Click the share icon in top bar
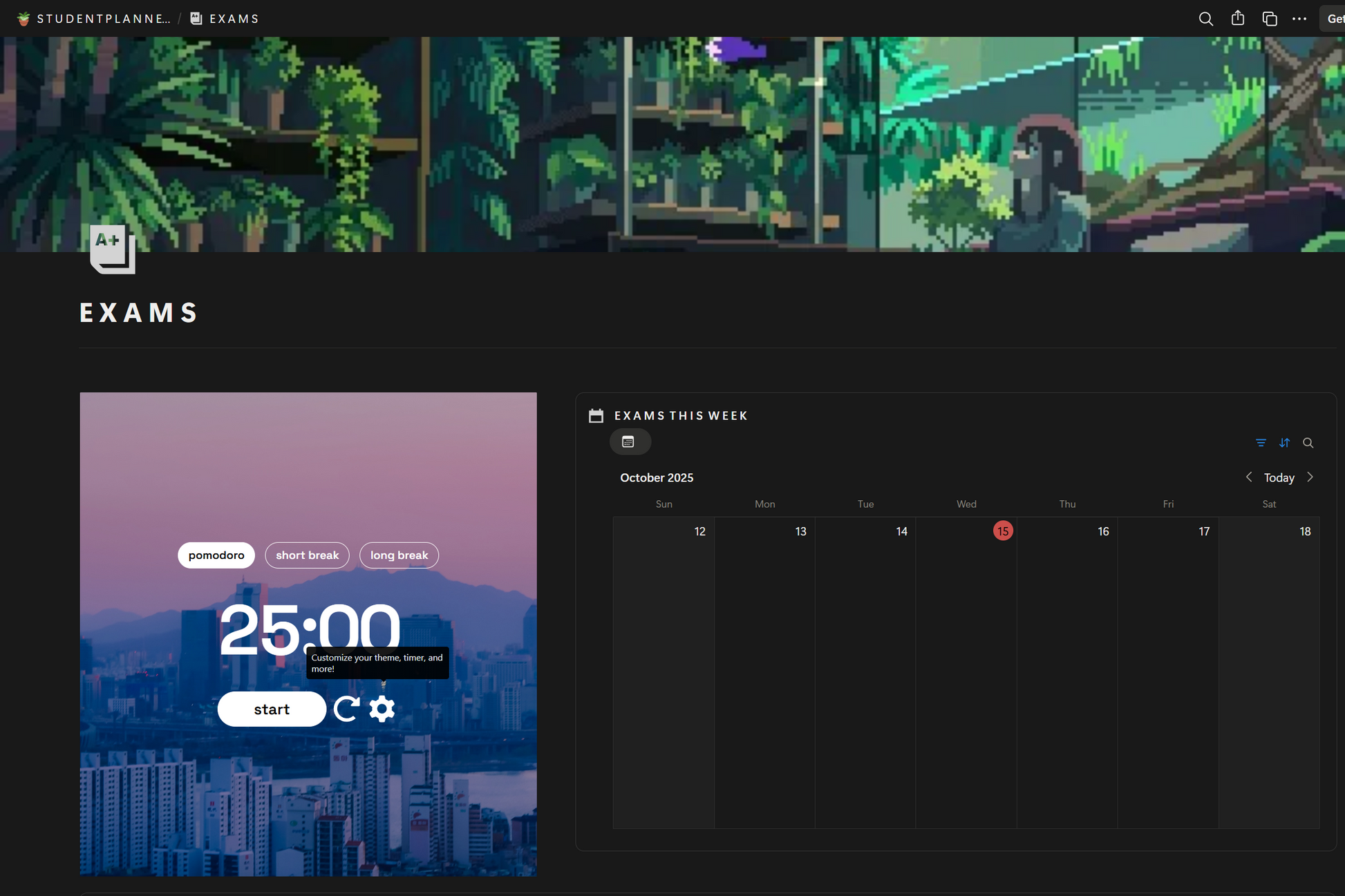 point(1237,19)
